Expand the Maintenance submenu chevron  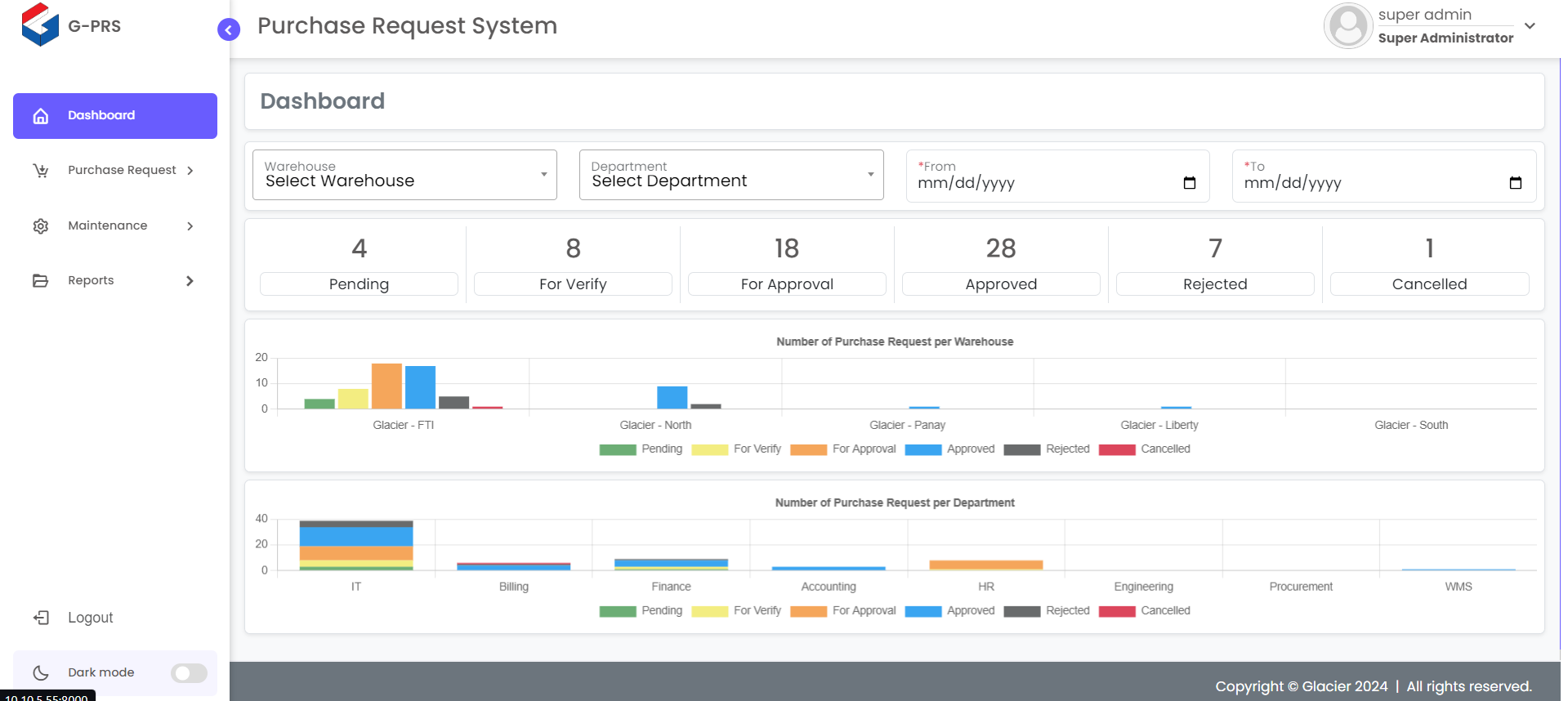190,226
